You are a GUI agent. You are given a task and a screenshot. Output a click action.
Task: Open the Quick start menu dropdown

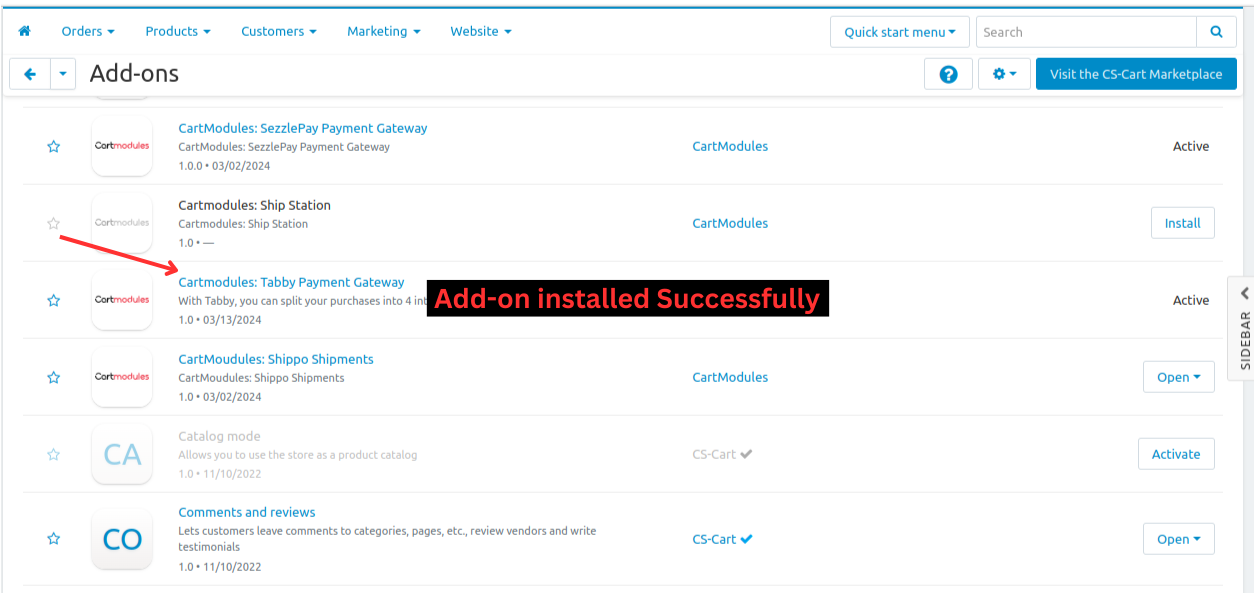(x=900, y=32)
